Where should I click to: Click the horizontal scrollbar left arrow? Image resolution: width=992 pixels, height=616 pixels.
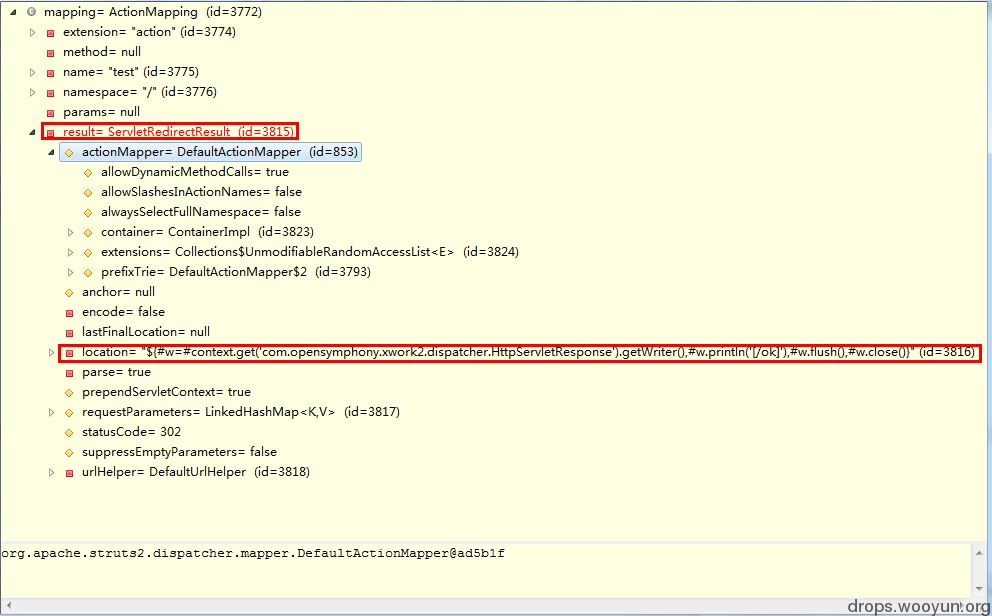[x=8, y=606]
